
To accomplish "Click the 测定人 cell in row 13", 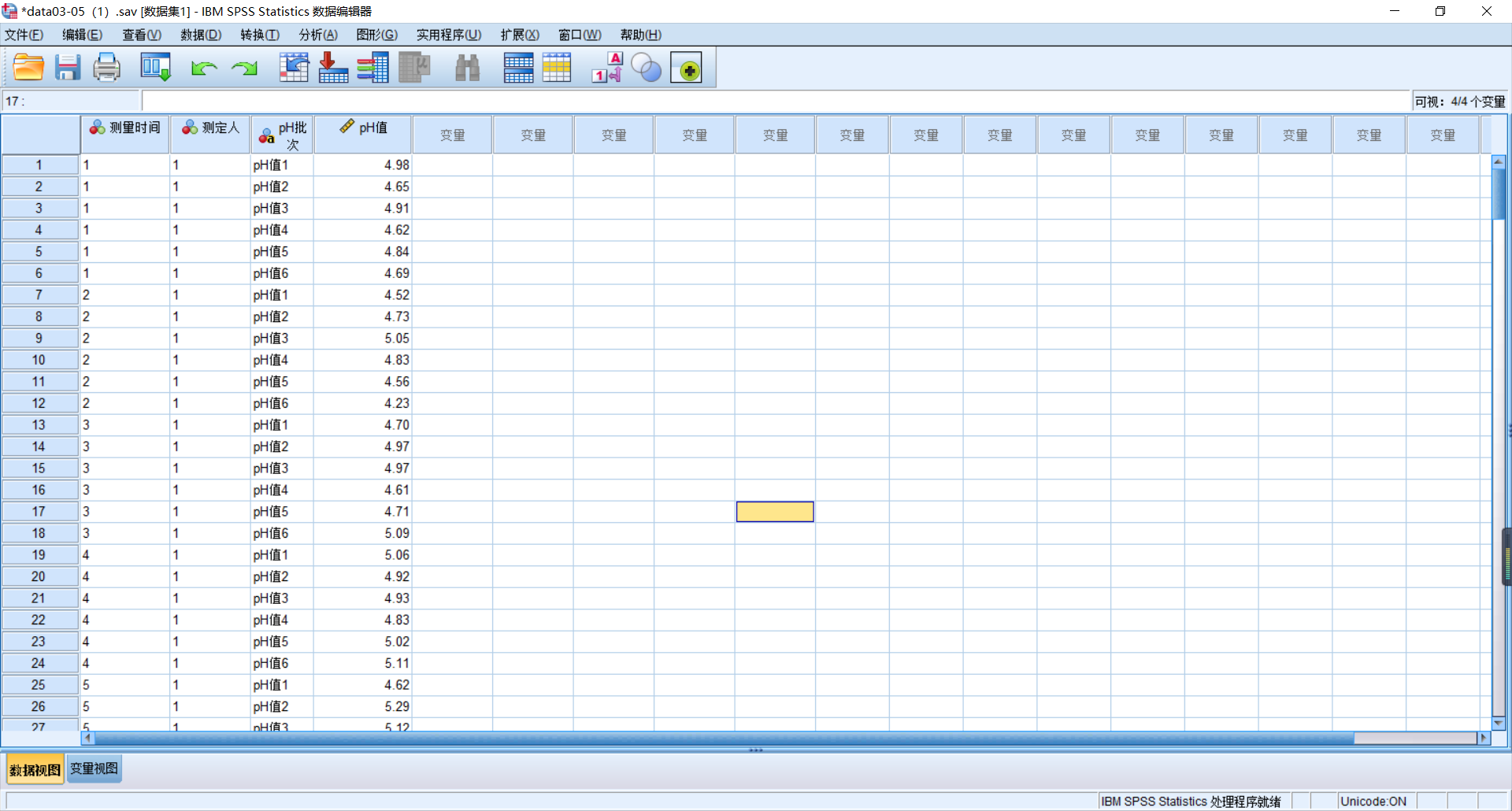I will [x=210, y=425].
